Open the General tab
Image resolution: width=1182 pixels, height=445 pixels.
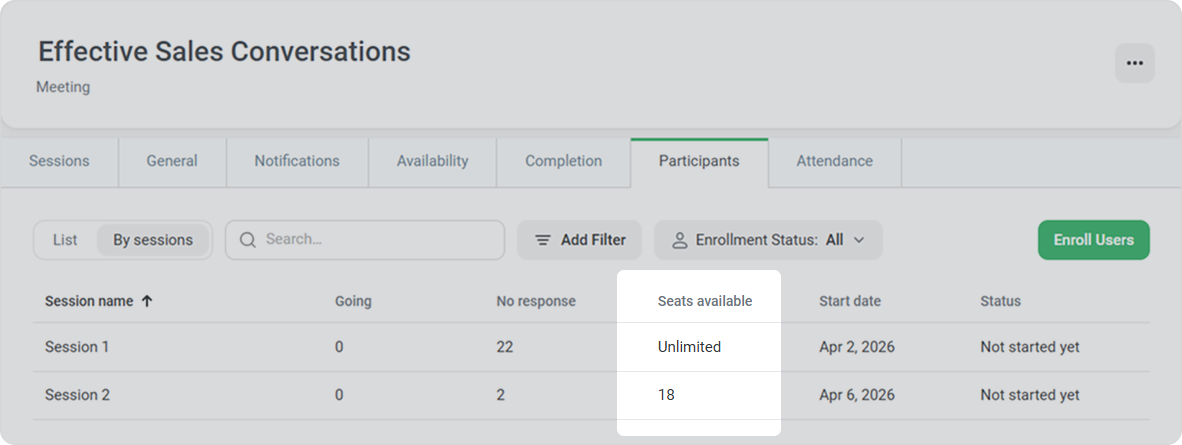click(x=172, y=161)
